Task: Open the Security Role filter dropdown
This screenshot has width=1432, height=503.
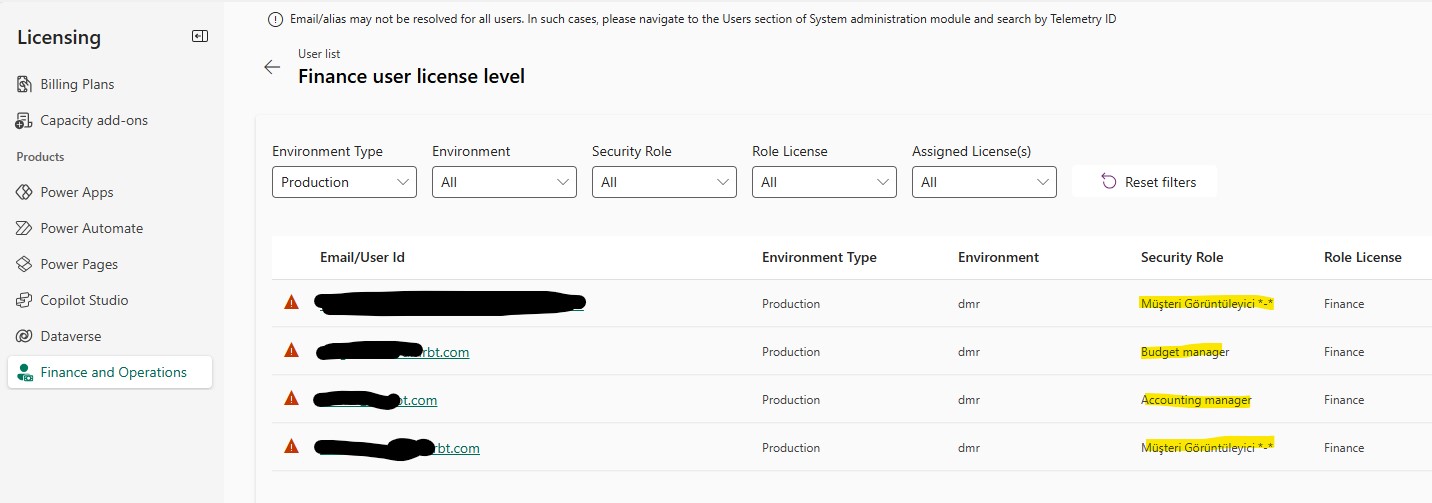Action: tap(664, 182)
